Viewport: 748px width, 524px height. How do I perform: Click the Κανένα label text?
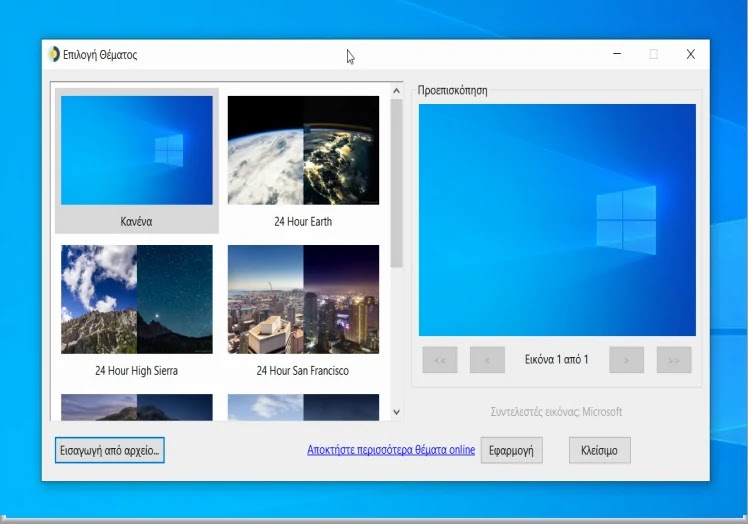[x=136, y=221]
